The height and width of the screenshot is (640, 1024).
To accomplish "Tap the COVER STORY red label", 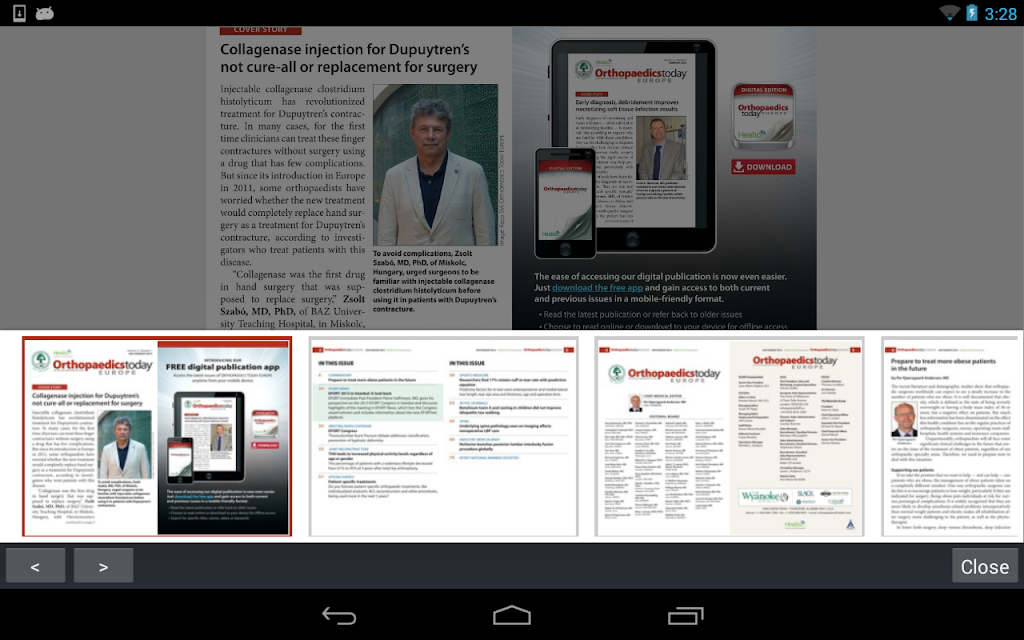I will 261,30.
